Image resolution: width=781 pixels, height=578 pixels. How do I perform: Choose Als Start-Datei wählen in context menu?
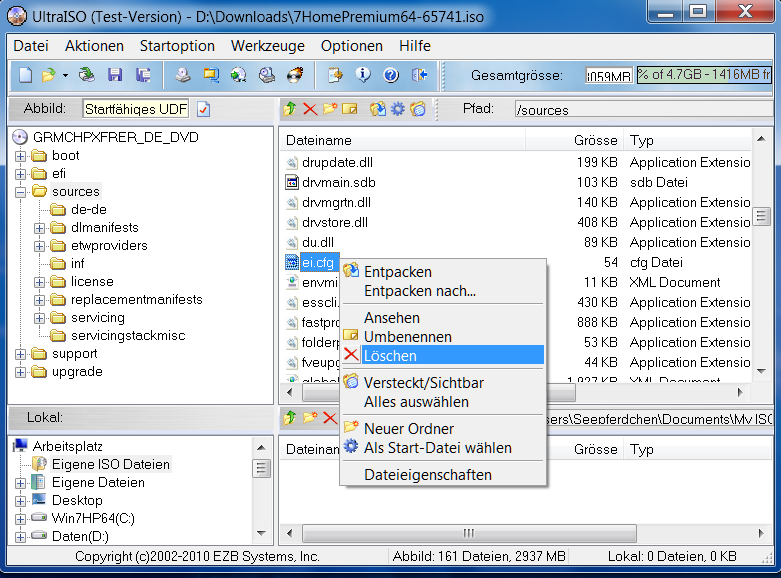pos(443,447)
